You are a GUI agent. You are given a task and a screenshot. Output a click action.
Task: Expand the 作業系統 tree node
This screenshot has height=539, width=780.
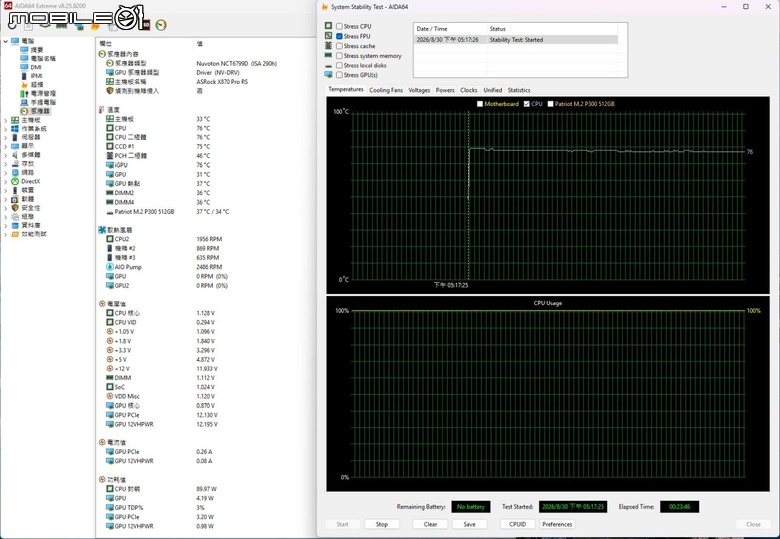click(x=5, y=129)
